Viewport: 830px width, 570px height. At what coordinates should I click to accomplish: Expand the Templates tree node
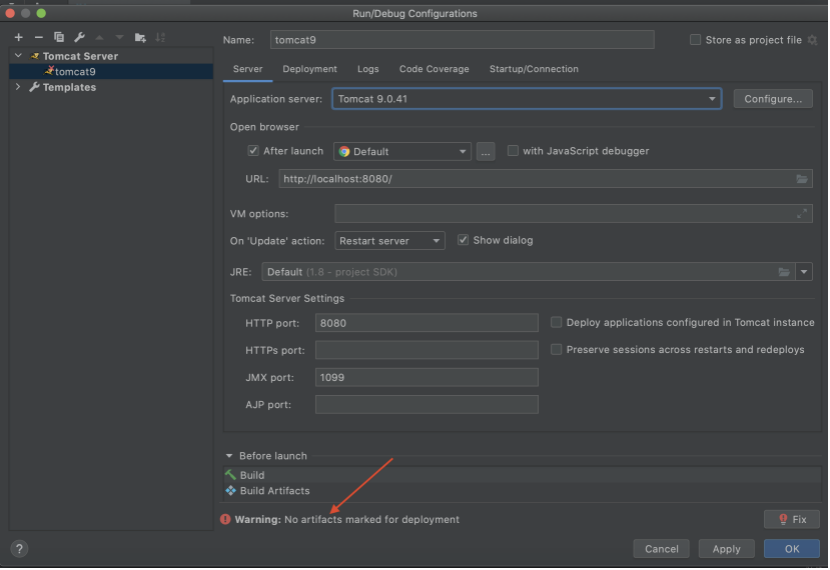point(19,87)
